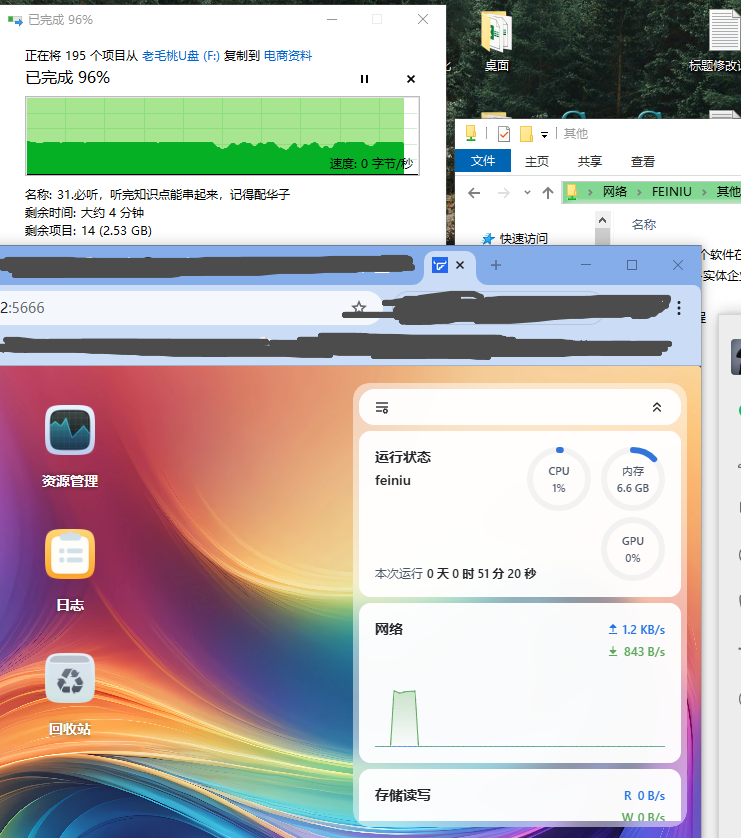Maximize the browser window
This screenshot has width=741, height=838.
(x=632, y=265)
